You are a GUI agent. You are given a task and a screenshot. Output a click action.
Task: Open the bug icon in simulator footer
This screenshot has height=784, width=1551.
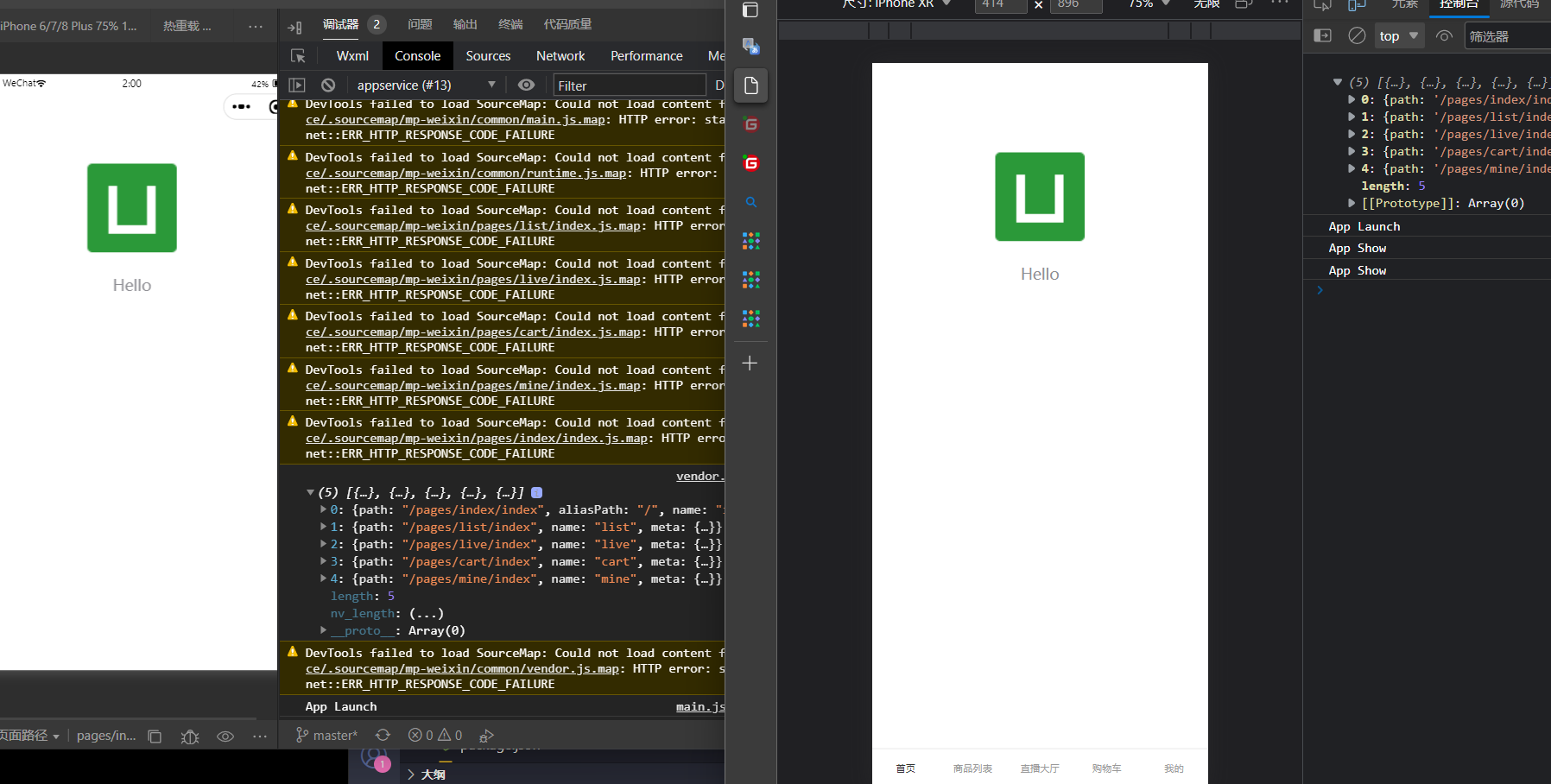click(190, 737)
